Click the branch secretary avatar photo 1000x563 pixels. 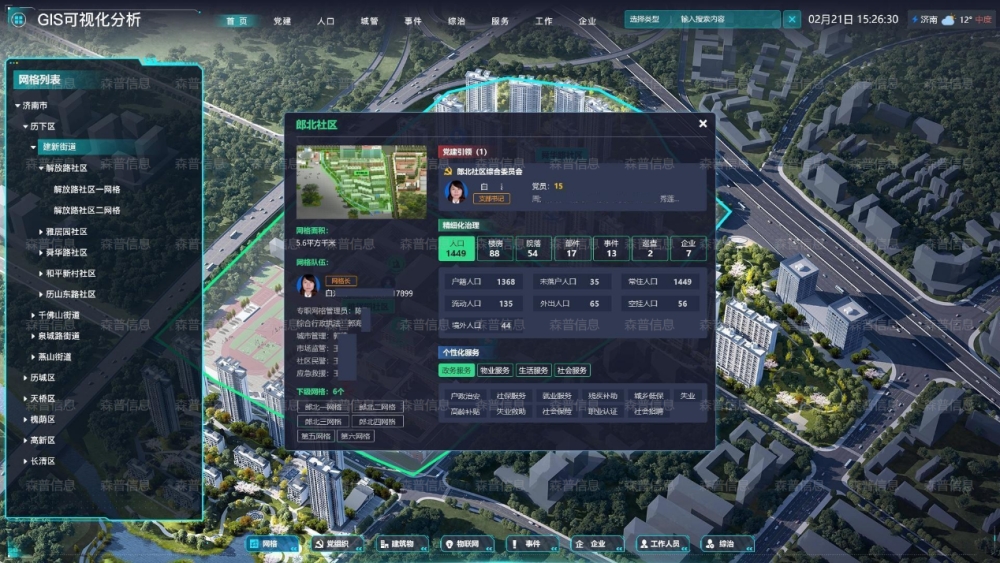[x=456, y=191]
